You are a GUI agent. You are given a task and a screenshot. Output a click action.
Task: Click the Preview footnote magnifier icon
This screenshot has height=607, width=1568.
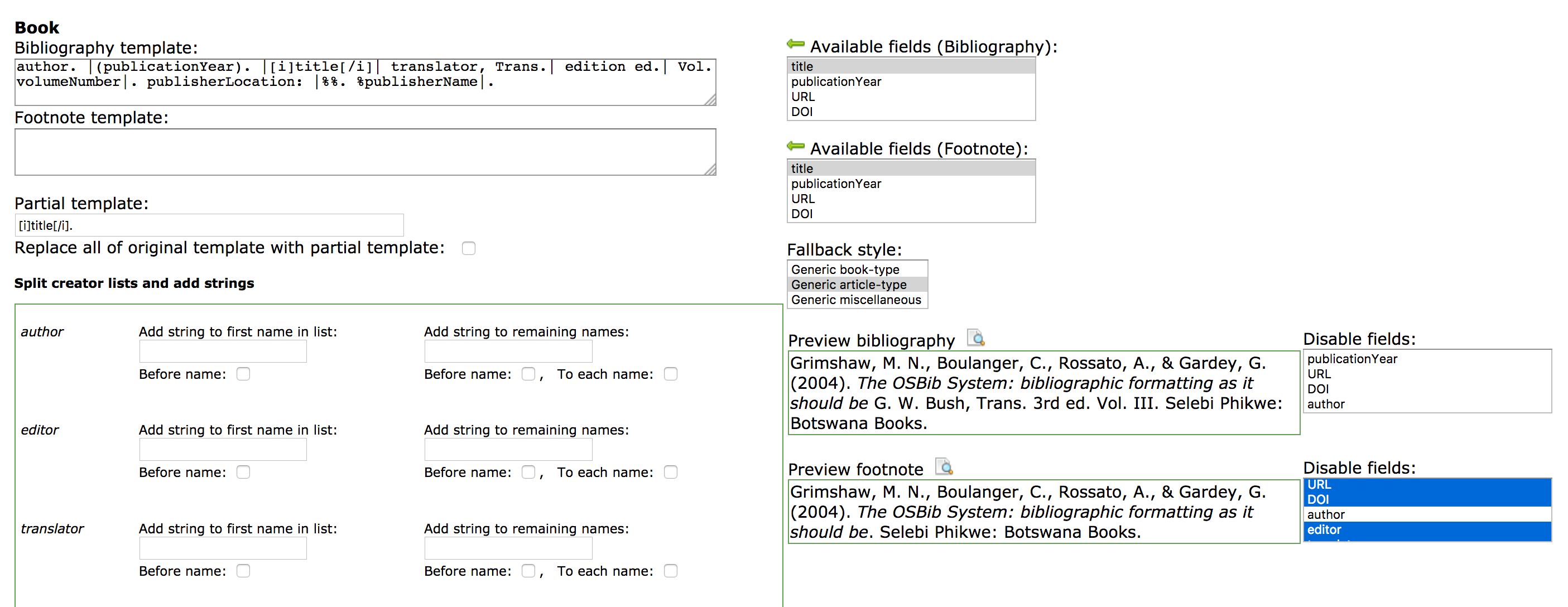944,467
